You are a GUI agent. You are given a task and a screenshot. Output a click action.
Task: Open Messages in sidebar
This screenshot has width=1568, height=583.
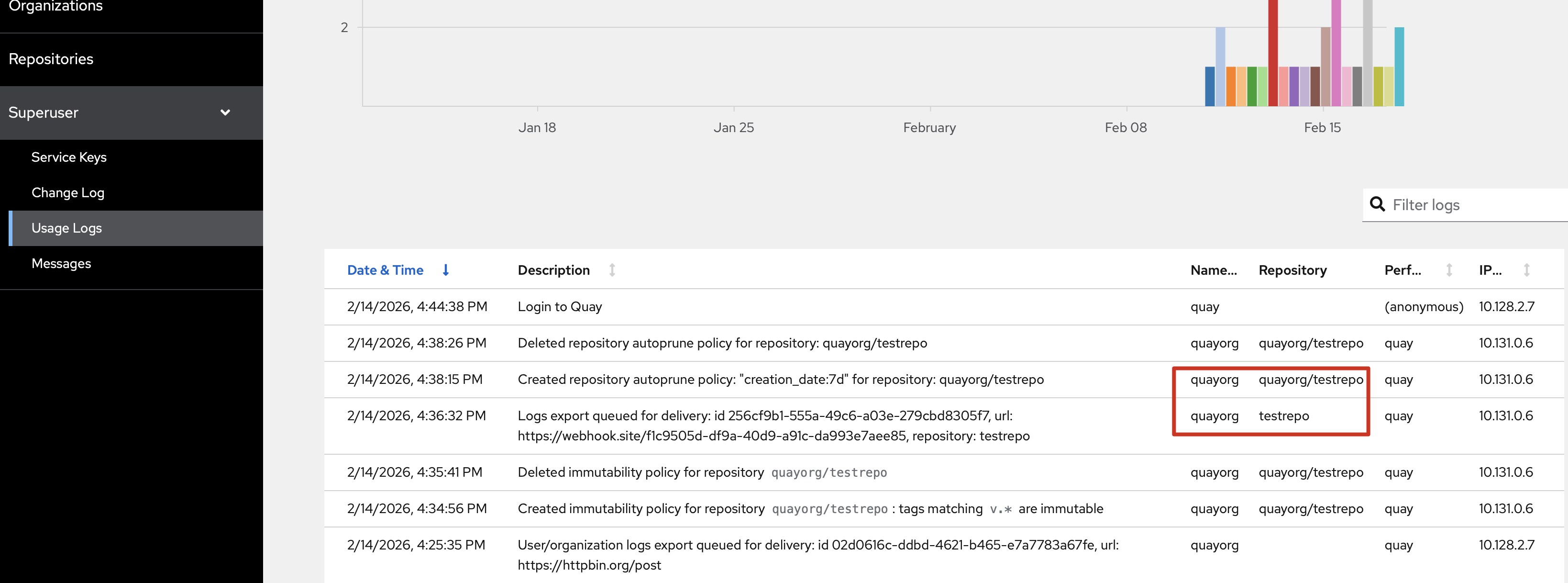click(x=61, y=263)
